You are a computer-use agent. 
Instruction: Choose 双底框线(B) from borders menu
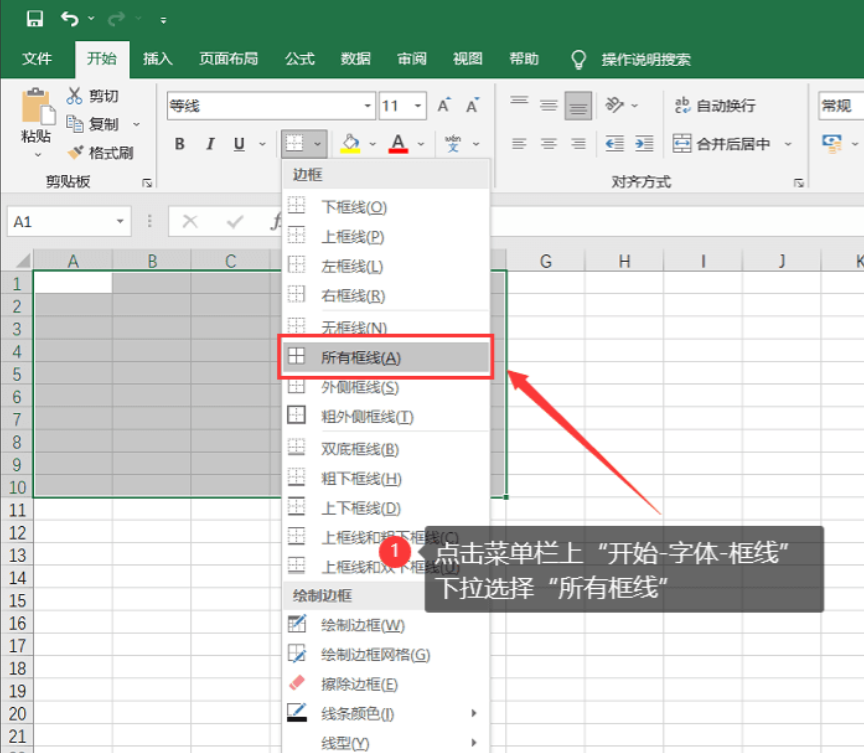[386, 449]
